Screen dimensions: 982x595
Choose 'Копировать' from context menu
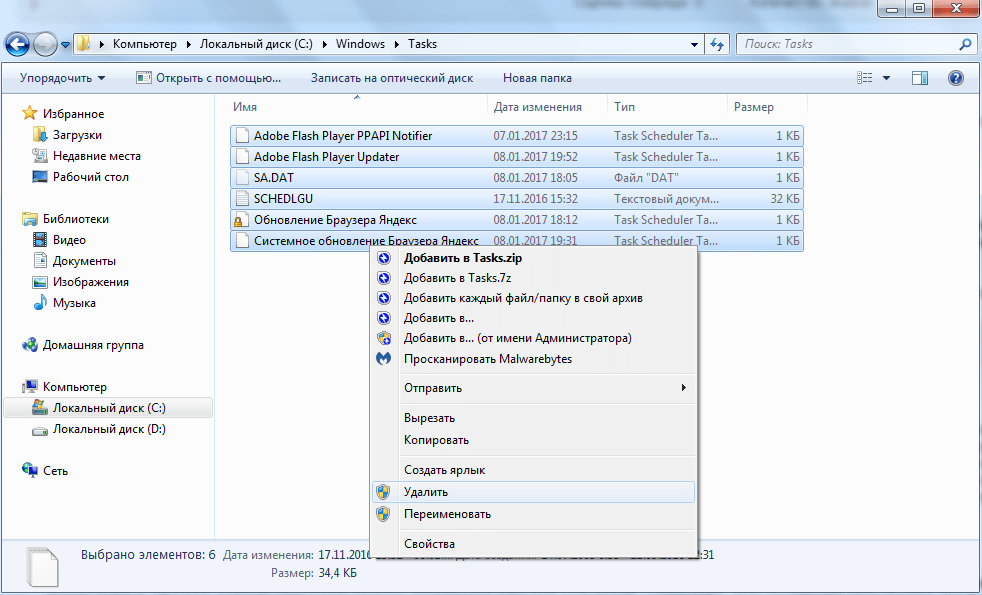tap(534, 440)
